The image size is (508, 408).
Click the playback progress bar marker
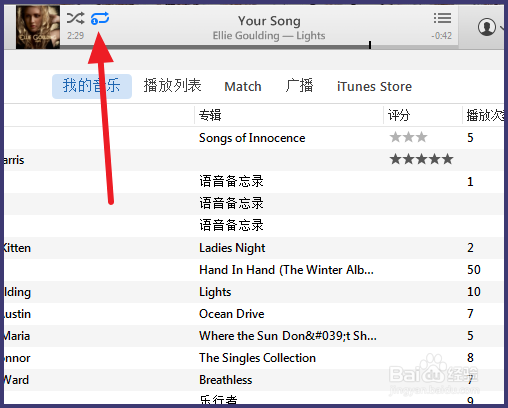[x=370, y=45]
